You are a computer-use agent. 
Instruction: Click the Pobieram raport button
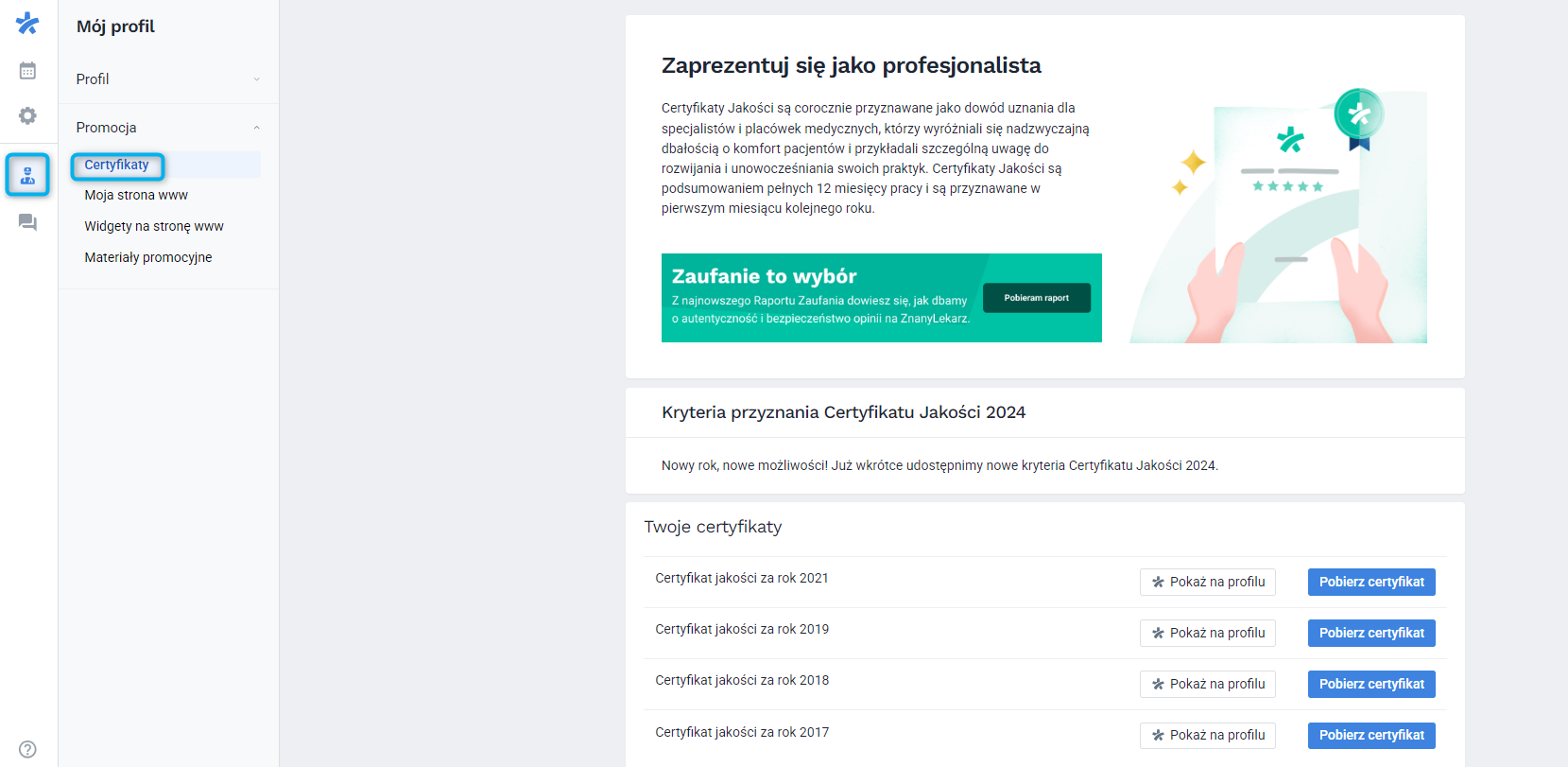1036,297
